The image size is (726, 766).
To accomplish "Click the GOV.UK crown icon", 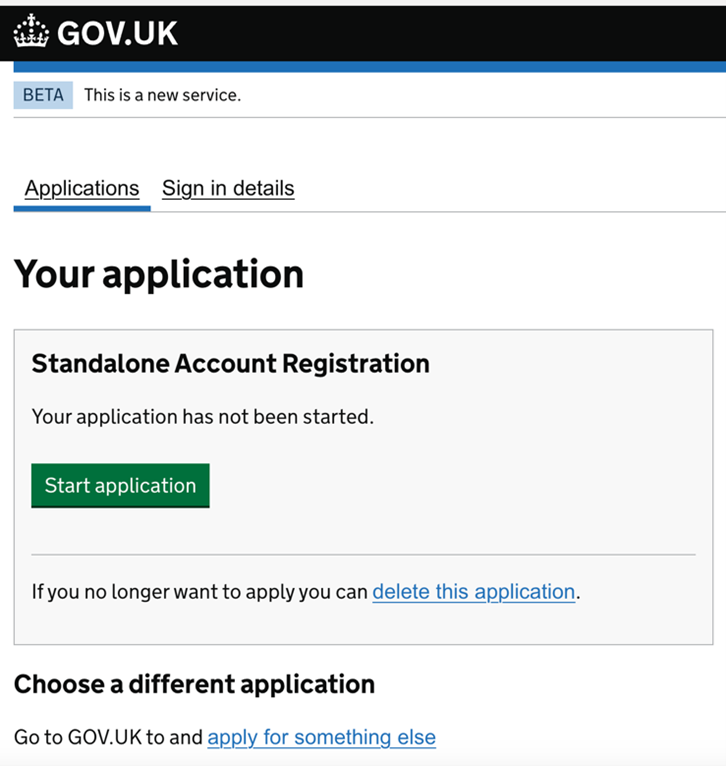I will point(31,33).
